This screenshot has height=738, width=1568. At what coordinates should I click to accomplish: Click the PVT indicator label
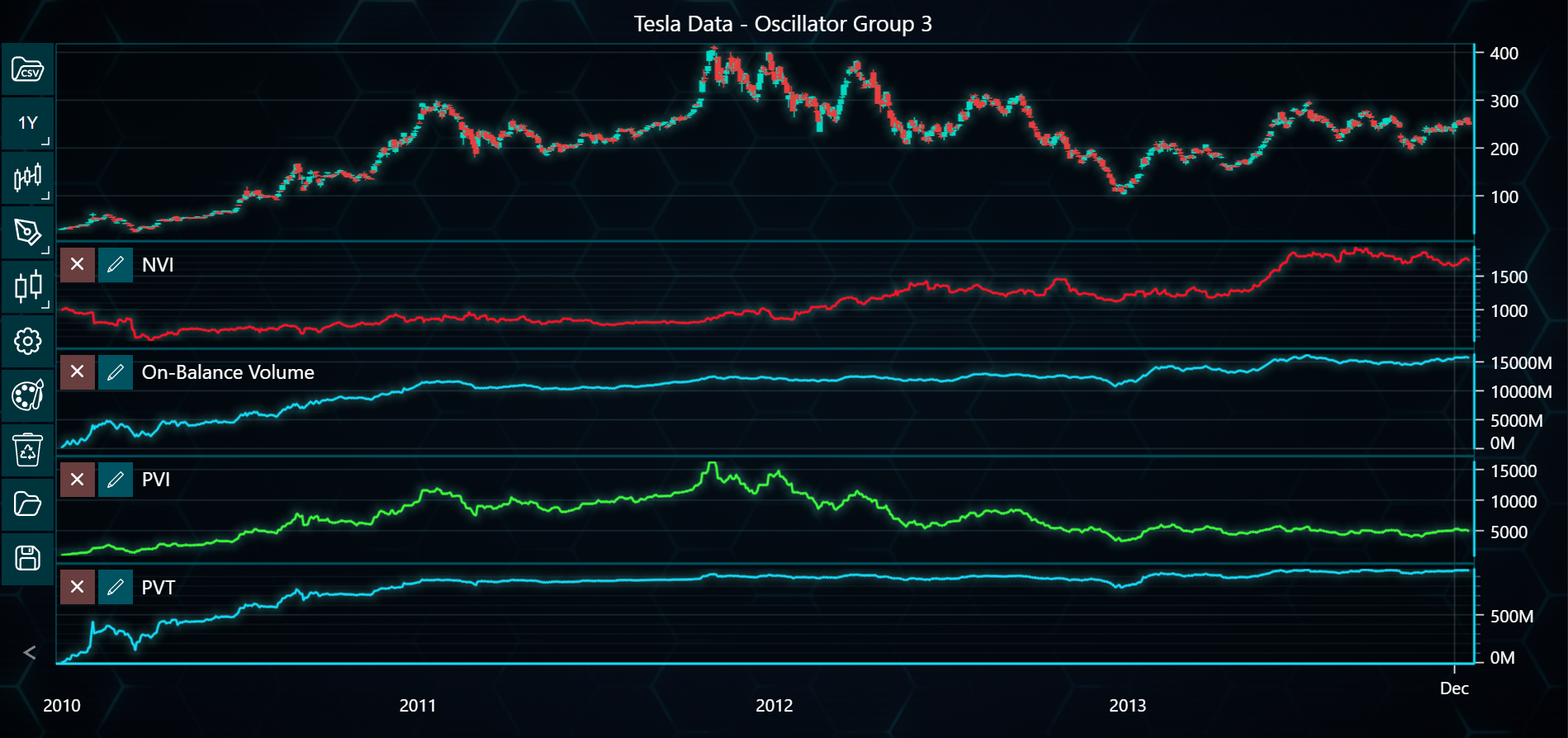coord(159,588)
